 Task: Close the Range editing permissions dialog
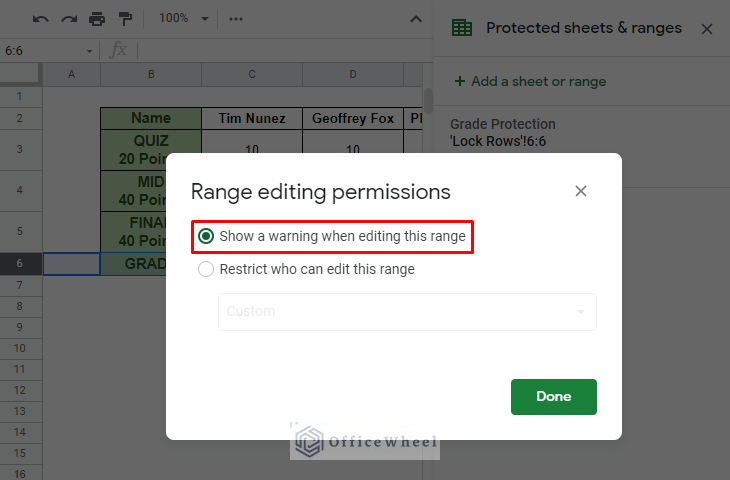click(x=581, y=191)
